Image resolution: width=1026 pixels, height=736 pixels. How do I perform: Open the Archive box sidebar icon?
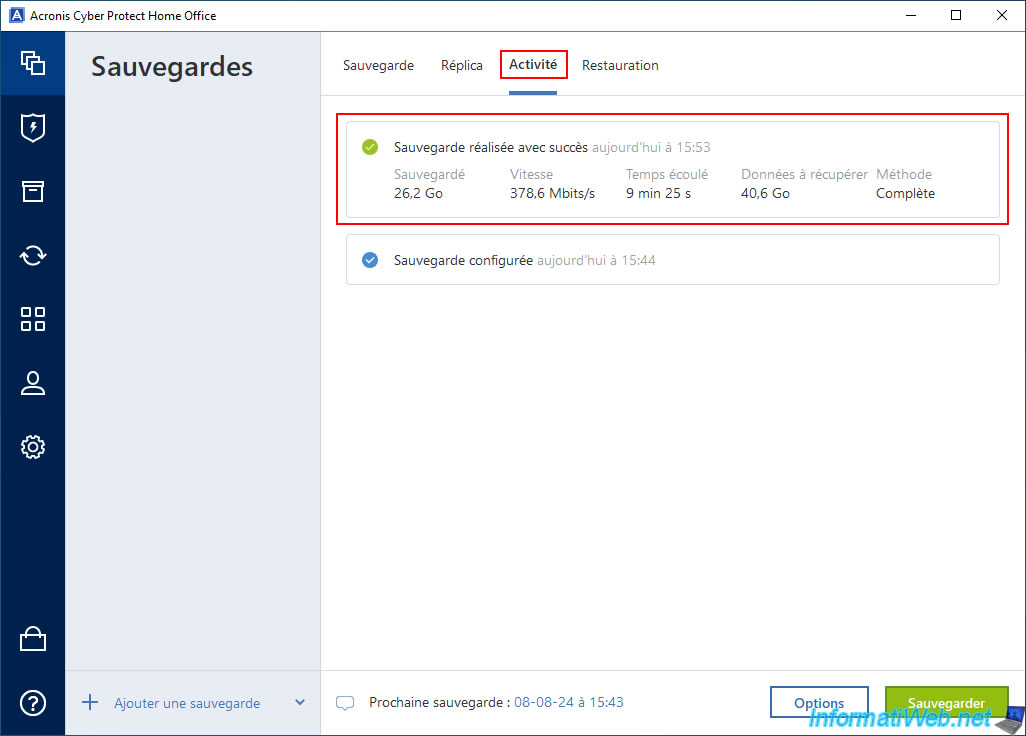pos(33,191)
